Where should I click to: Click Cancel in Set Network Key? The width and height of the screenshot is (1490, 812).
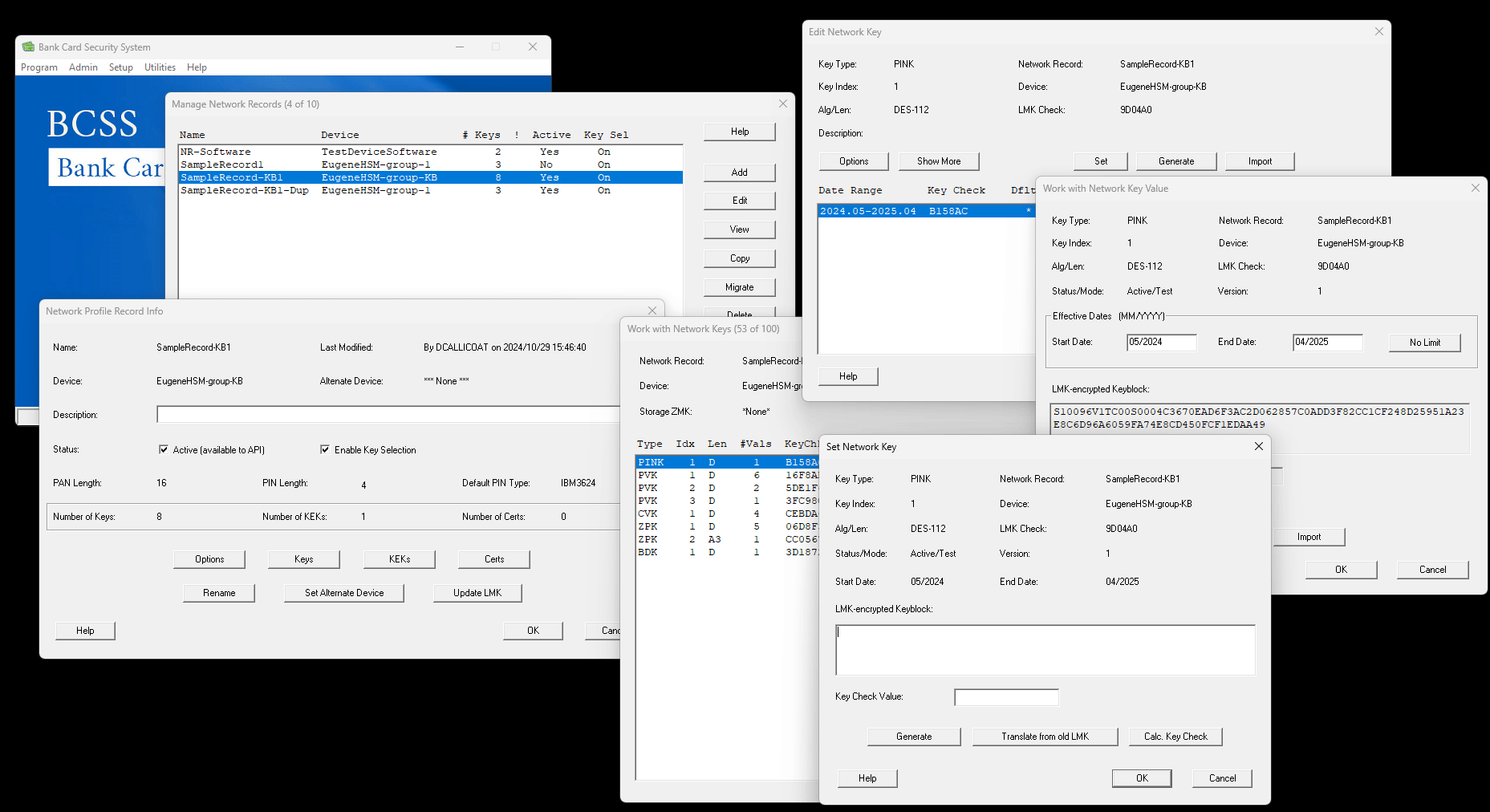pos(1222,778)
